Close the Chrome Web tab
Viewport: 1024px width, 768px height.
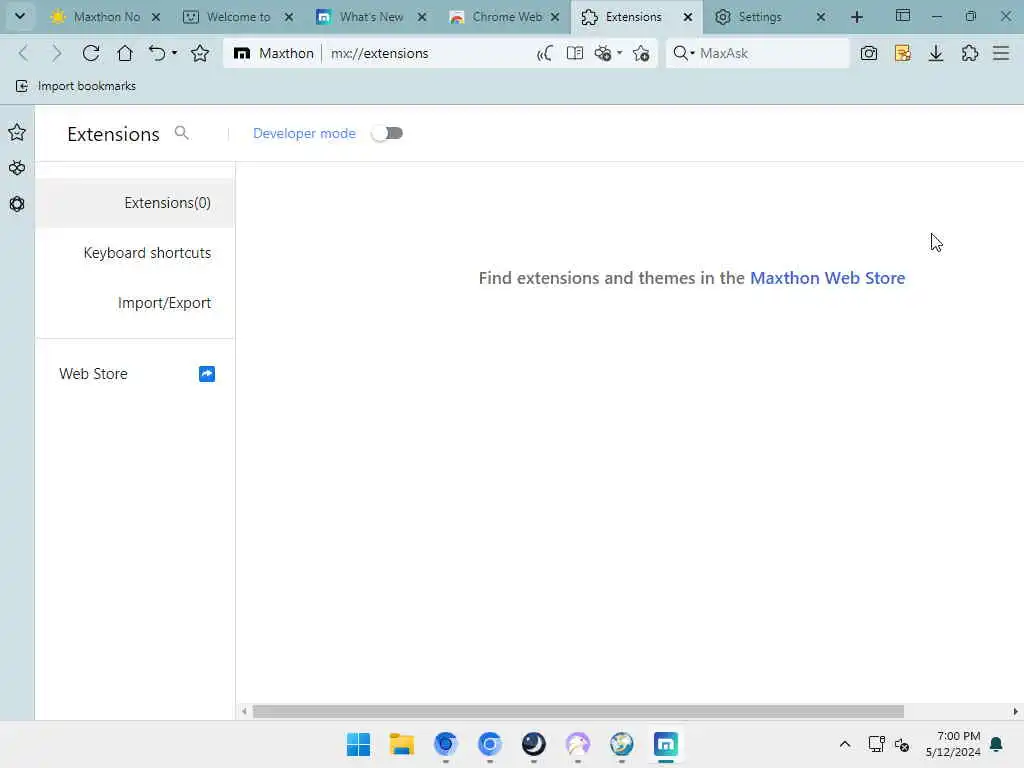point(555,17)
